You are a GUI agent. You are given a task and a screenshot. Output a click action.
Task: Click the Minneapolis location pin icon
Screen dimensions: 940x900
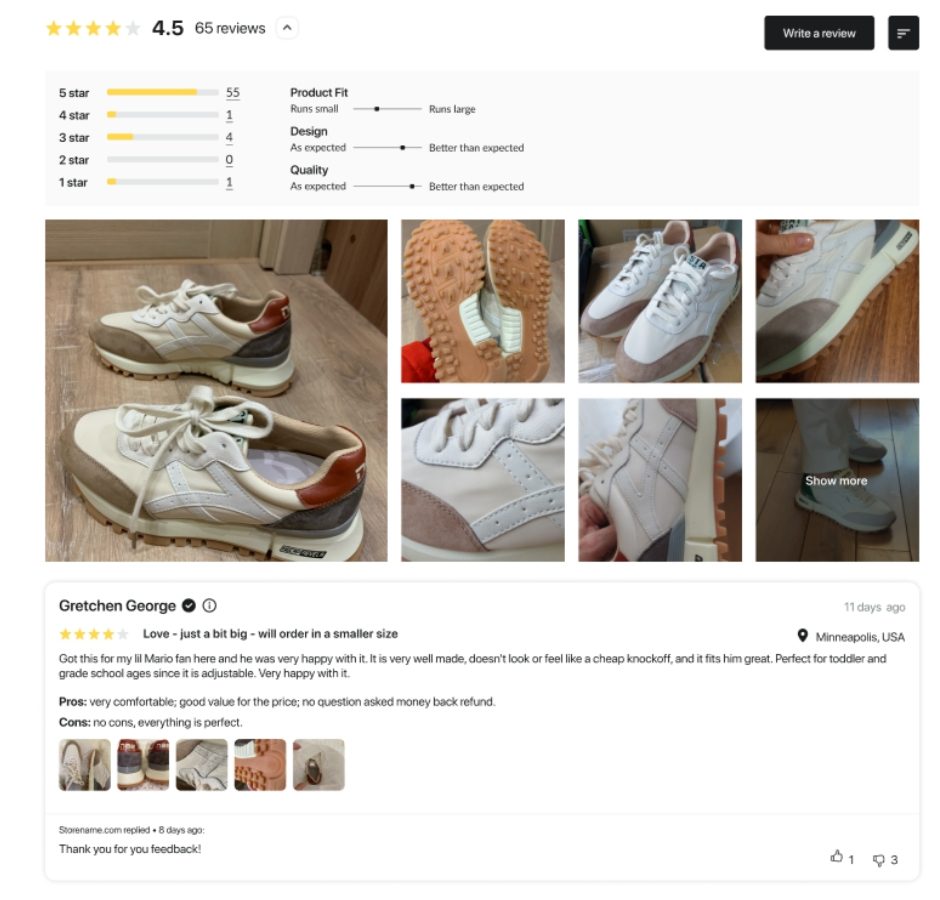pyautogui.click(x=802, y=636)
